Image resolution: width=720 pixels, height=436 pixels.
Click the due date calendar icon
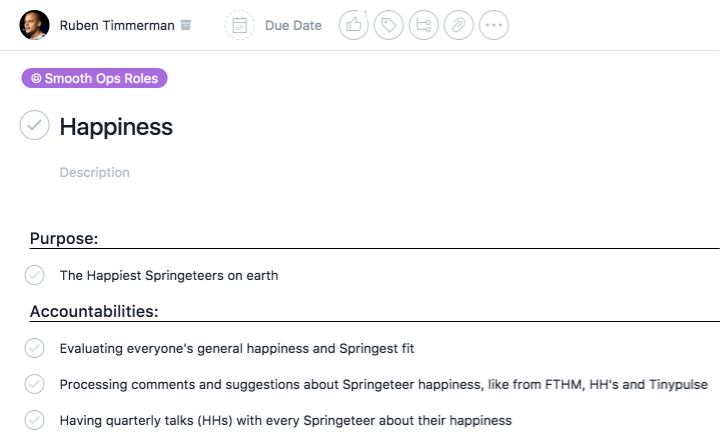(x=239, y=25)
